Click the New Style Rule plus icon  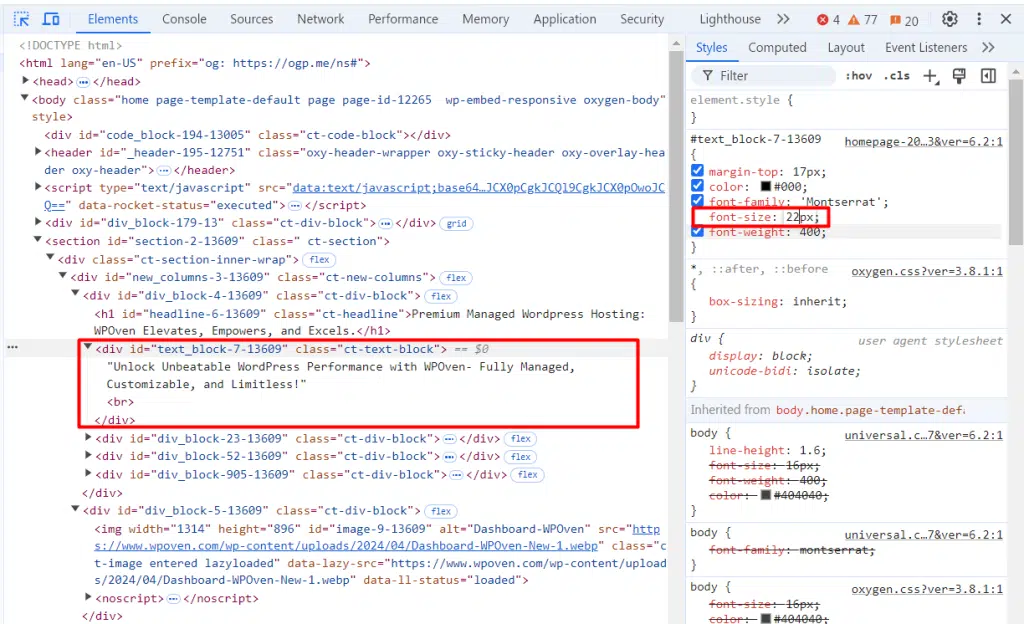930,76
